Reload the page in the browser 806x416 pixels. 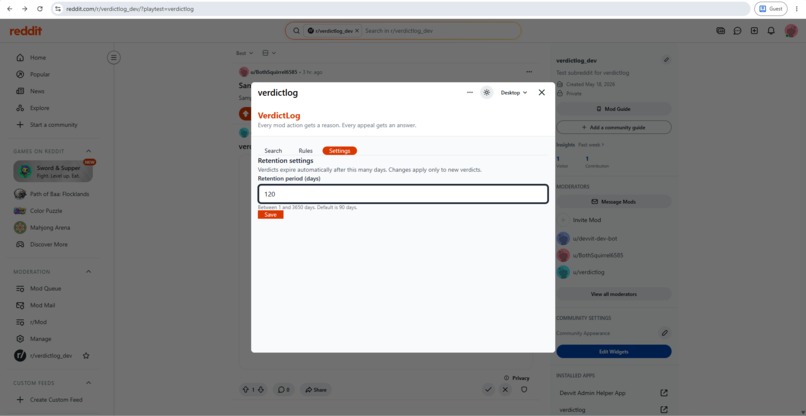click(40, 9)
